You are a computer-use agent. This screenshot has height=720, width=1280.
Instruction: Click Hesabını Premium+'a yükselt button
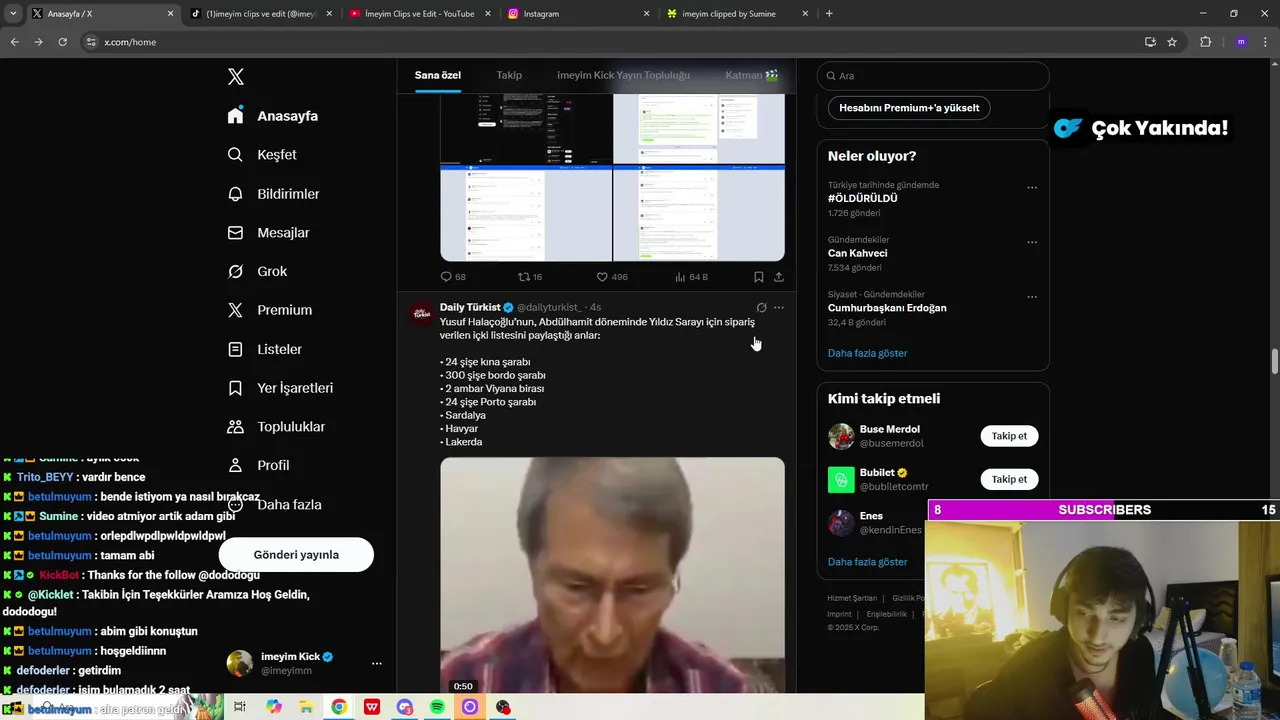(909, 108)
